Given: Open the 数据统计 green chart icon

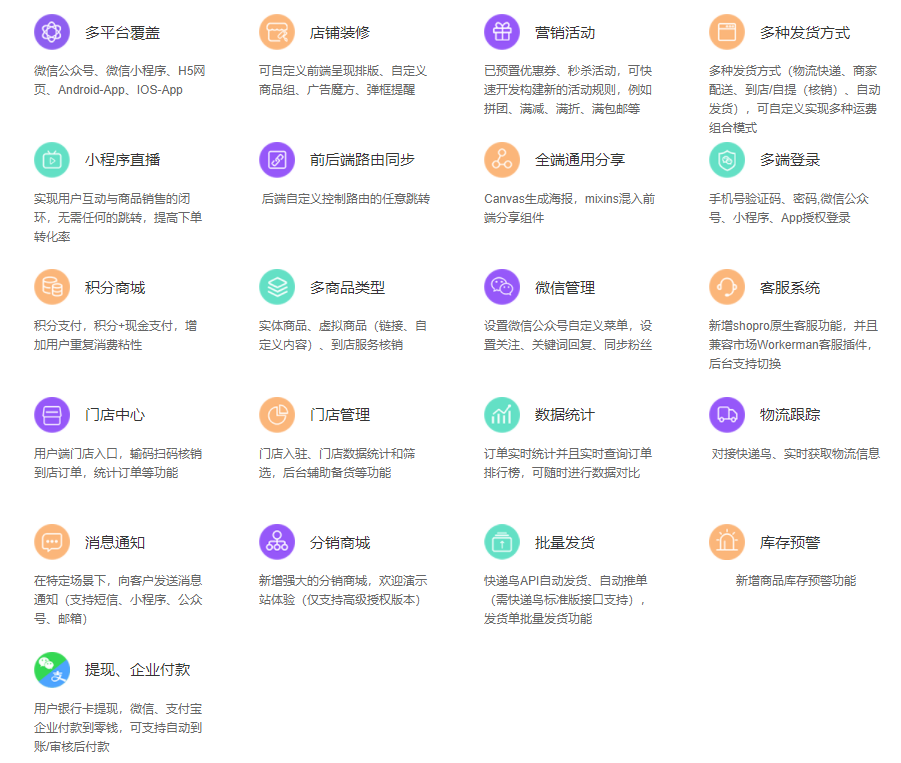Looking at the screenshot, I should click(x=501, y=414).
